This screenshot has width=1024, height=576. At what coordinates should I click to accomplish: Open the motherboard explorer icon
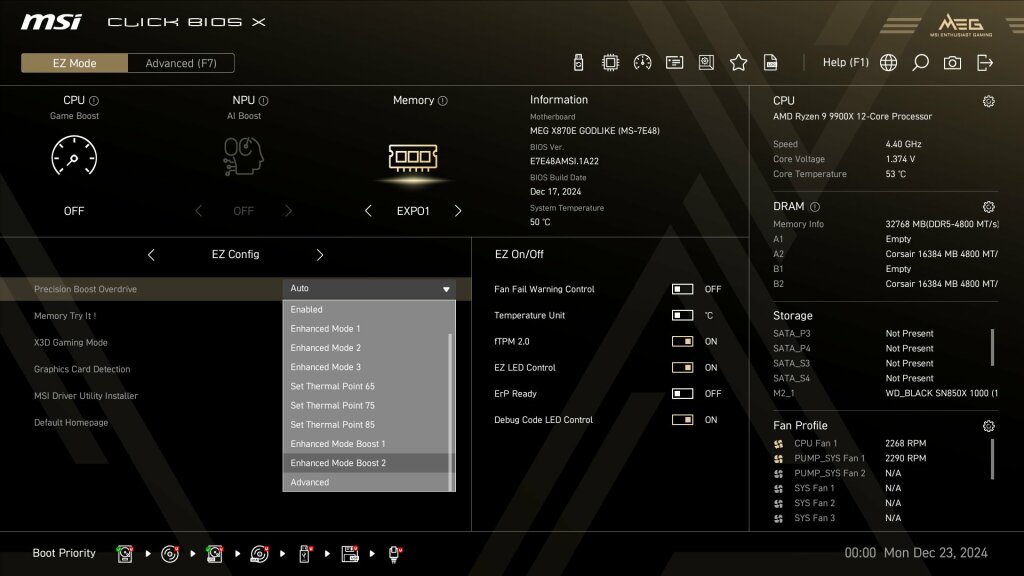706,62
